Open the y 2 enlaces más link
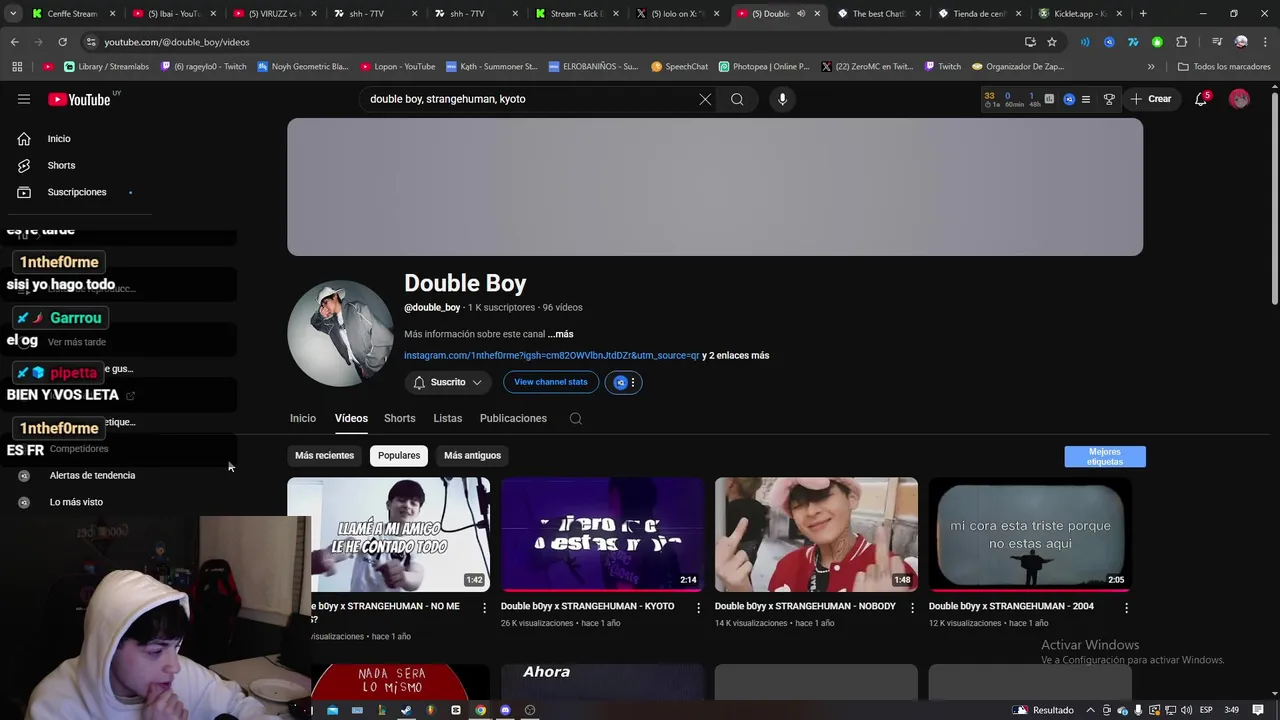Image resolution: width=1280 pixels, height=720 pixels. (x=735, y=356)
